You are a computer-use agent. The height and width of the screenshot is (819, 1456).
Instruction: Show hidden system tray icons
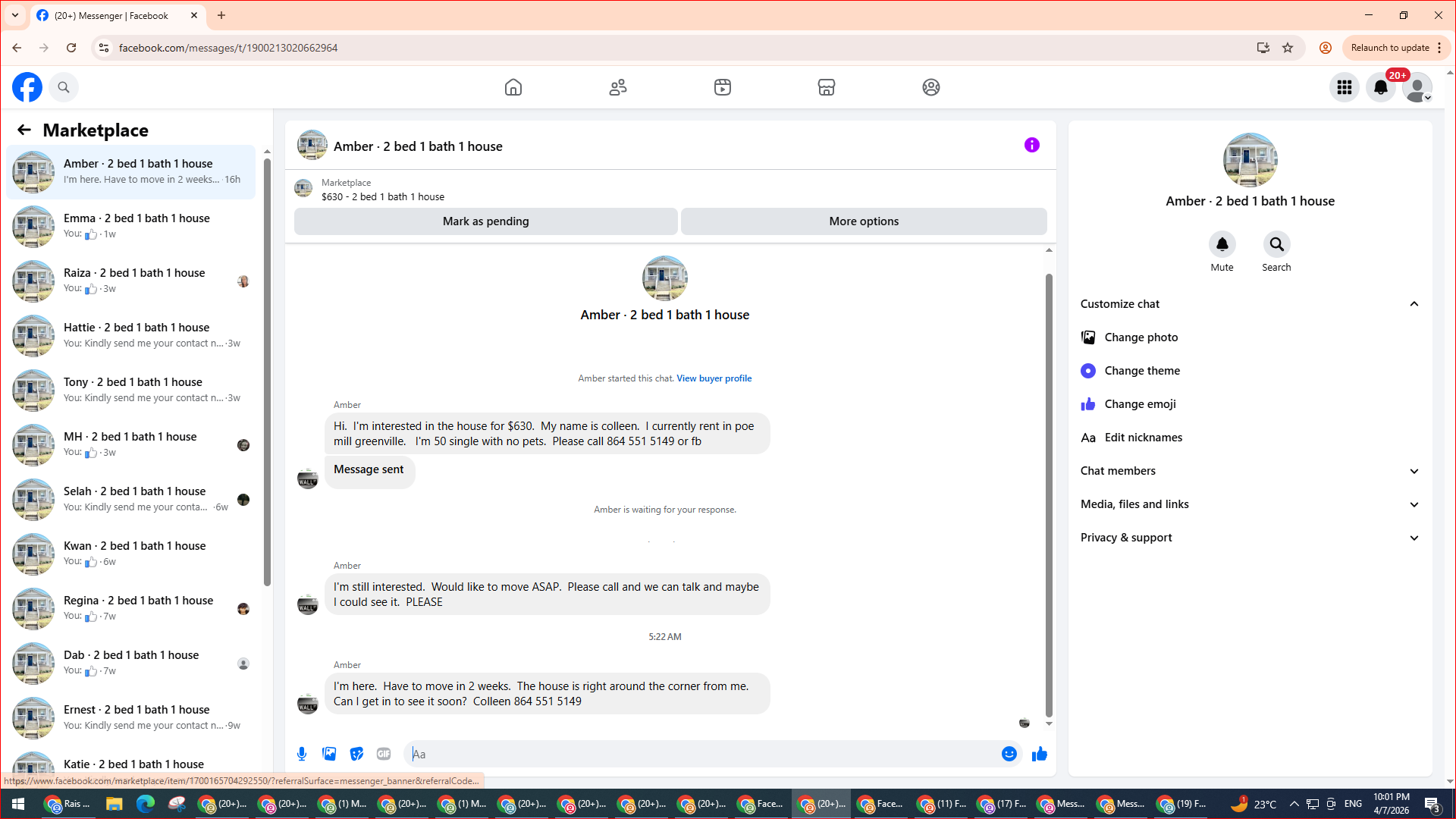coord(1294,804)
